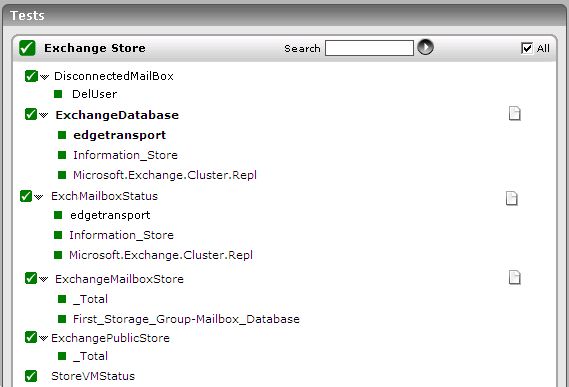This screenshot has width=569, height=387.
Task: Open Microsoft.Exchange.Cluster.Repl text under ExchMailboxStatus
Action: pos(161,255)
